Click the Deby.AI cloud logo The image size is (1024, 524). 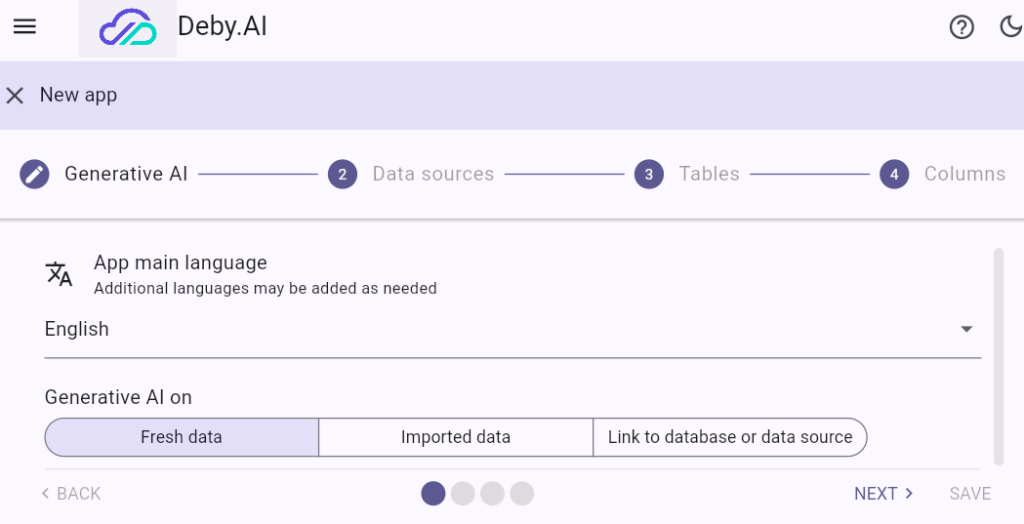coord(128,28)
